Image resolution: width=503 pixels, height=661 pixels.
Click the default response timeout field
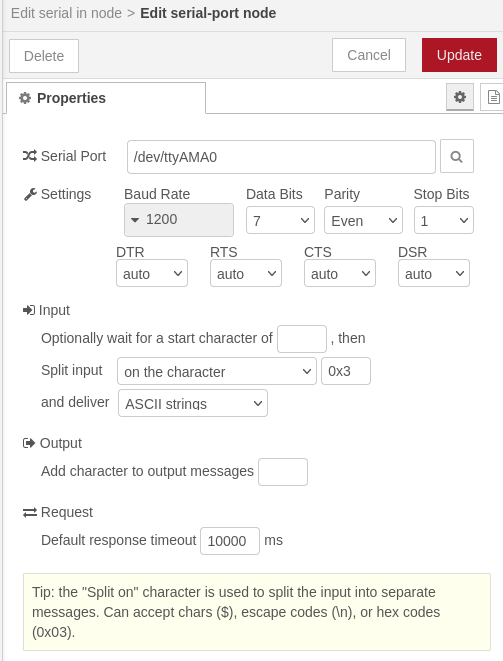[230, 540]
